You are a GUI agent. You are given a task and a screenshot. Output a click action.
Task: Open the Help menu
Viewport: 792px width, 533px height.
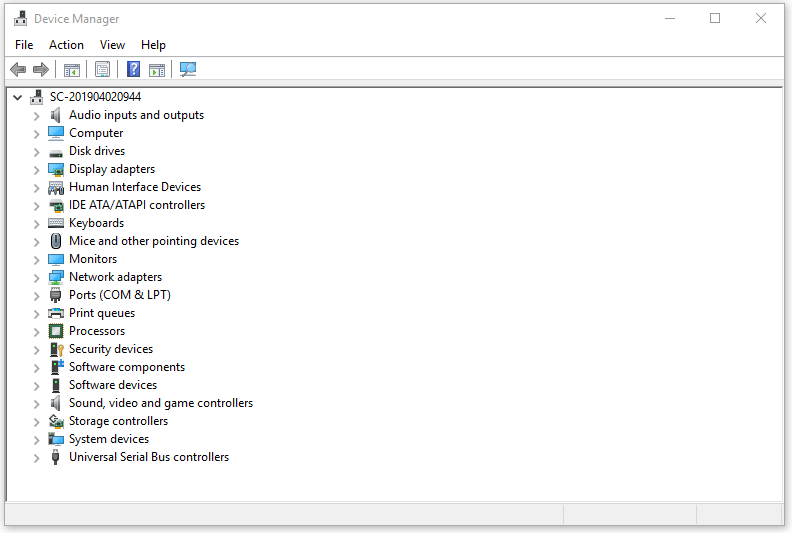click(x=153, y=45)
